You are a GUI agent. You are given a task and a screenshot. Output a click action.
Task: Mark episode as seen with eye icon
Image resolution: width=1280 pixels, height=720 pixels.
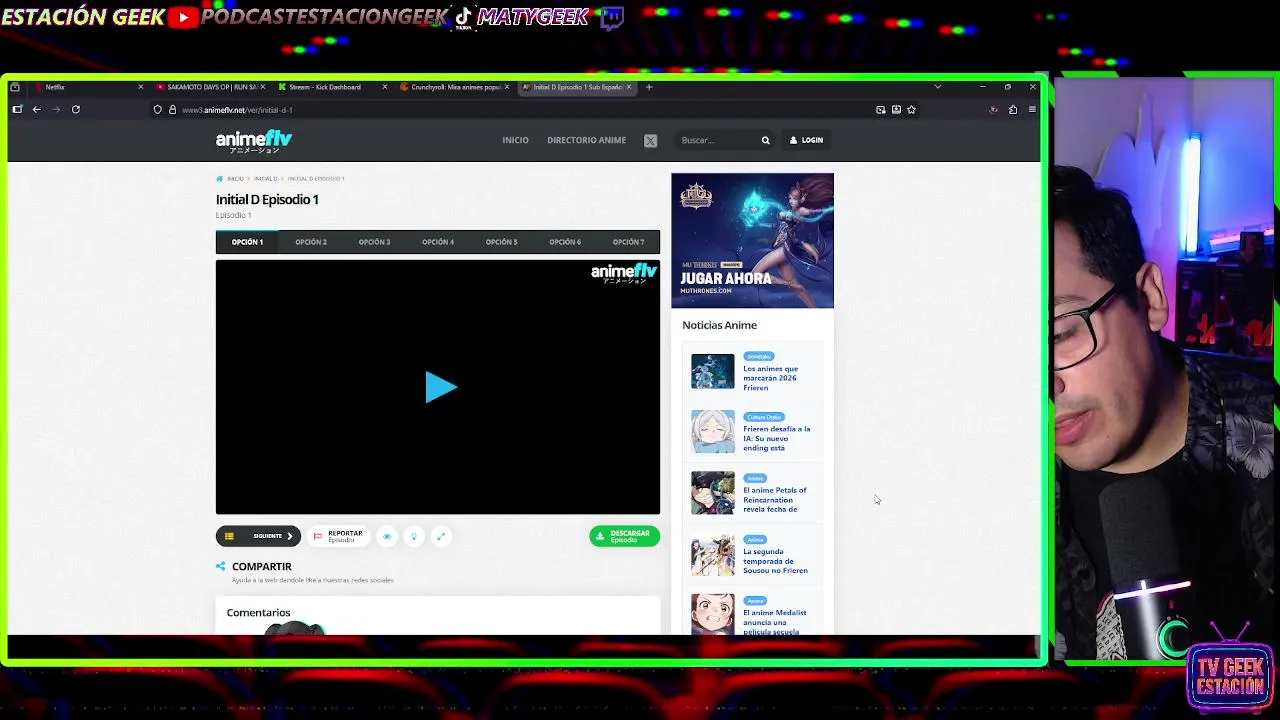pos(387,536)
